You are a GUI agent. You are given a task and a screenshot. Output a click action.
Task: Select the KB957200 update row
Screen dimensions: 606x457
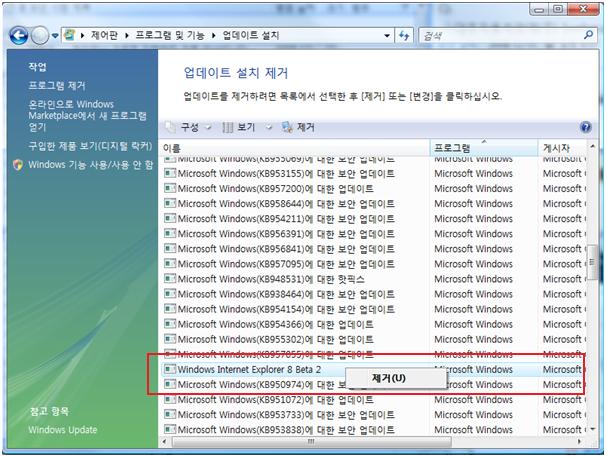(x=373, y=189)
